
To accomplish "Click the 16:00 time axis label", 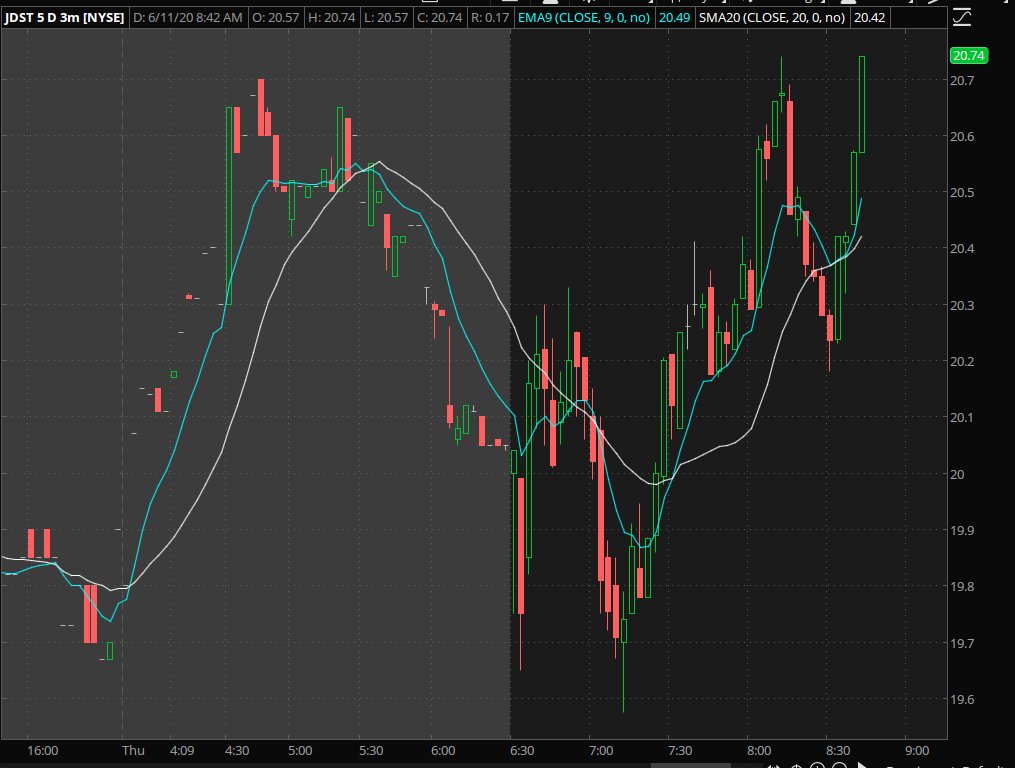I will tap(43, 751).
